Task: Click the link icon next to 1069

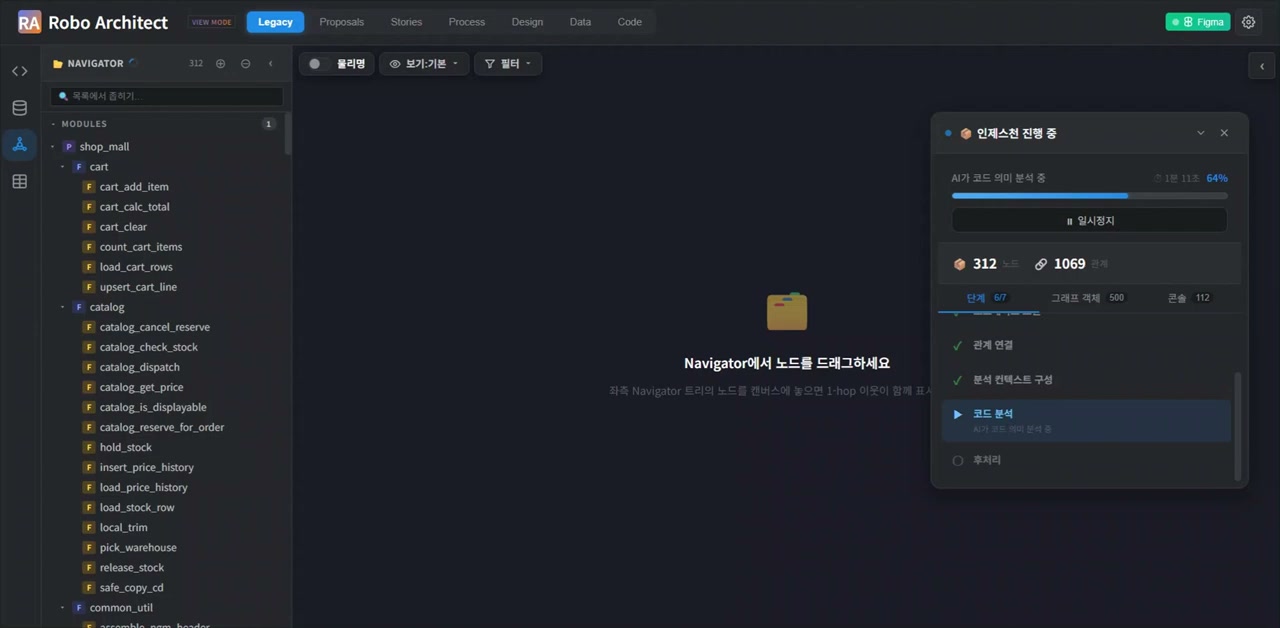Action: coord(1041,264)
